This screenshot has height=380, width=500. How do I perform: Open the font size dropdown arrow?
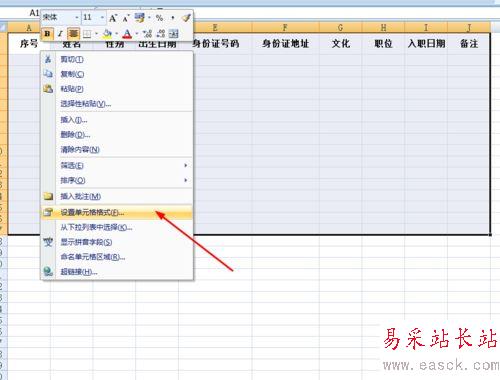[x=102, y=17]
